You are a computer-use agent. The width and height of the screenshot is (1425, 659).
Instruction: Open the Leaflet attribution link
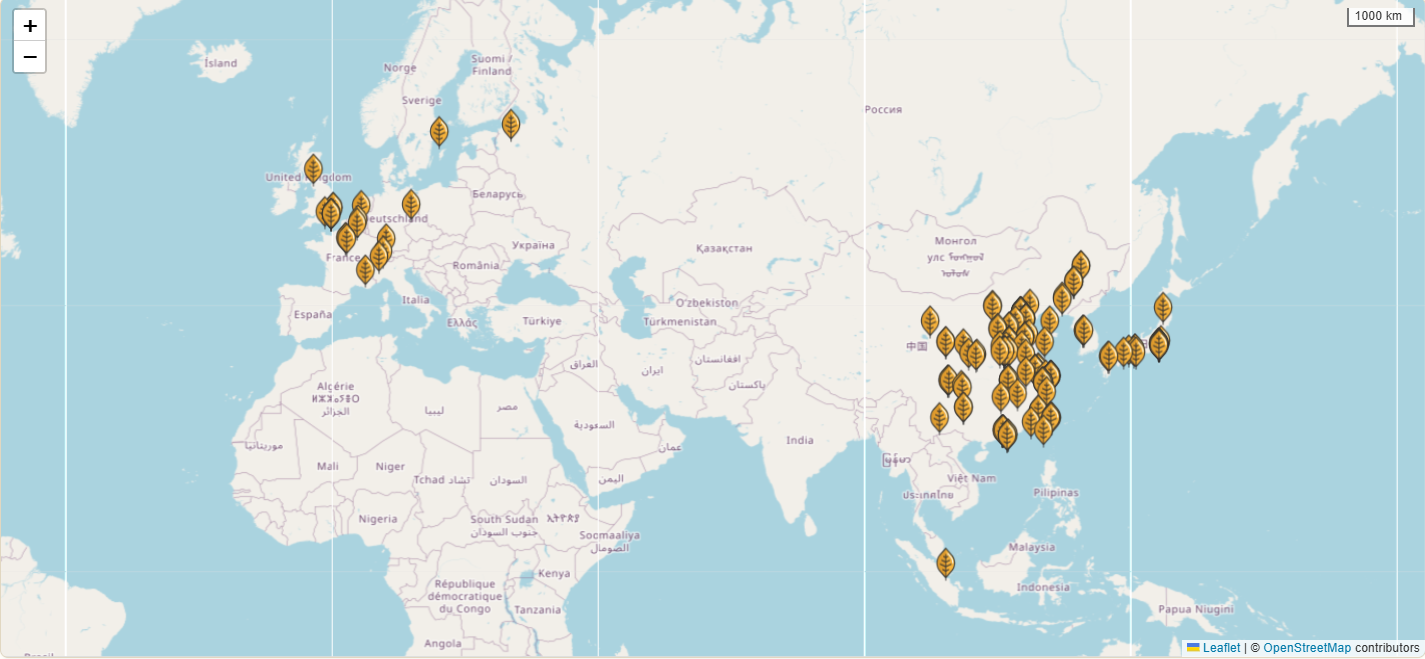pos(1220,648)
